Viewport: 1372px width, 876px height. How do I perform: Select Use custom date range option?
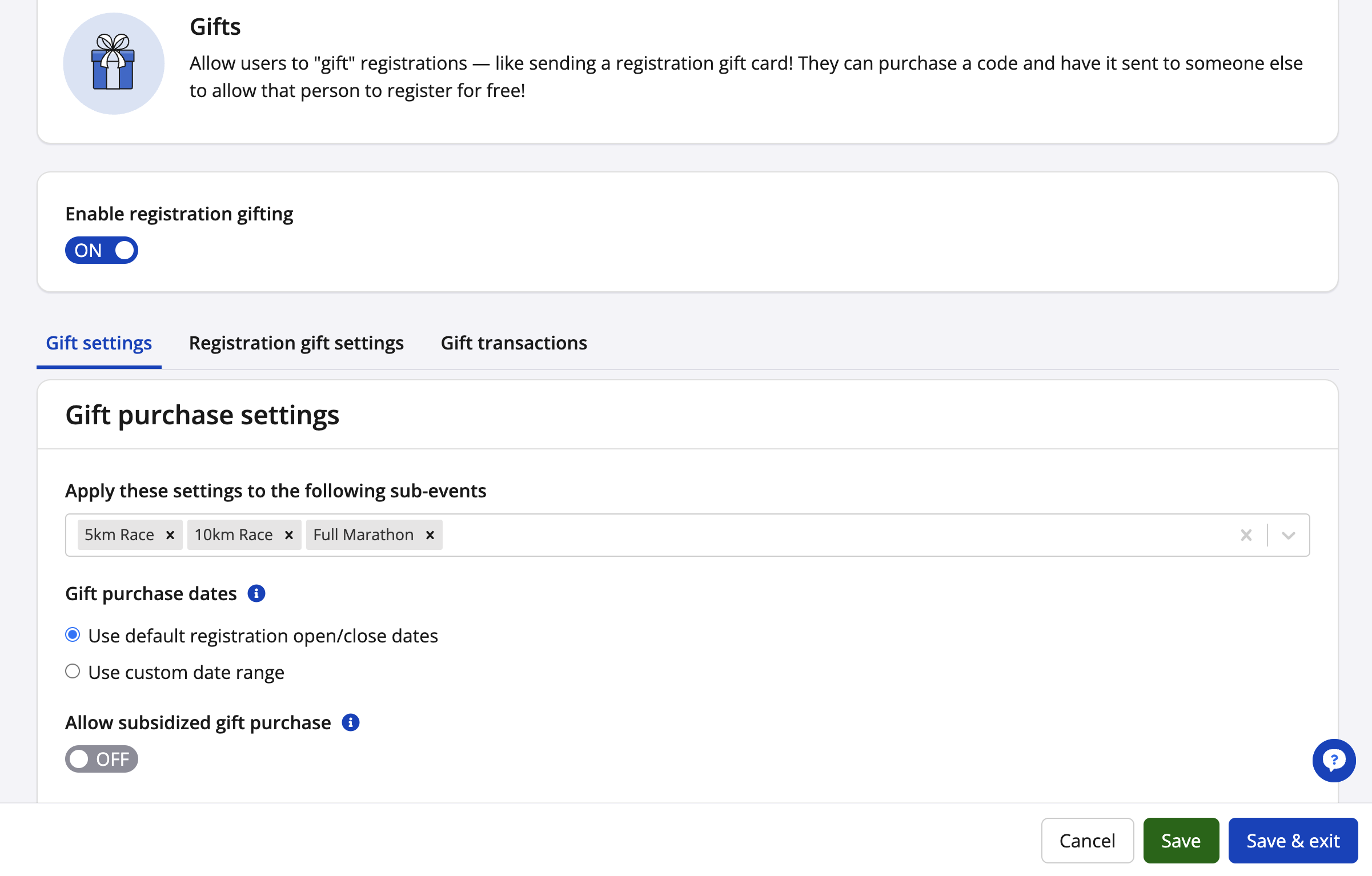coord(73,672)
